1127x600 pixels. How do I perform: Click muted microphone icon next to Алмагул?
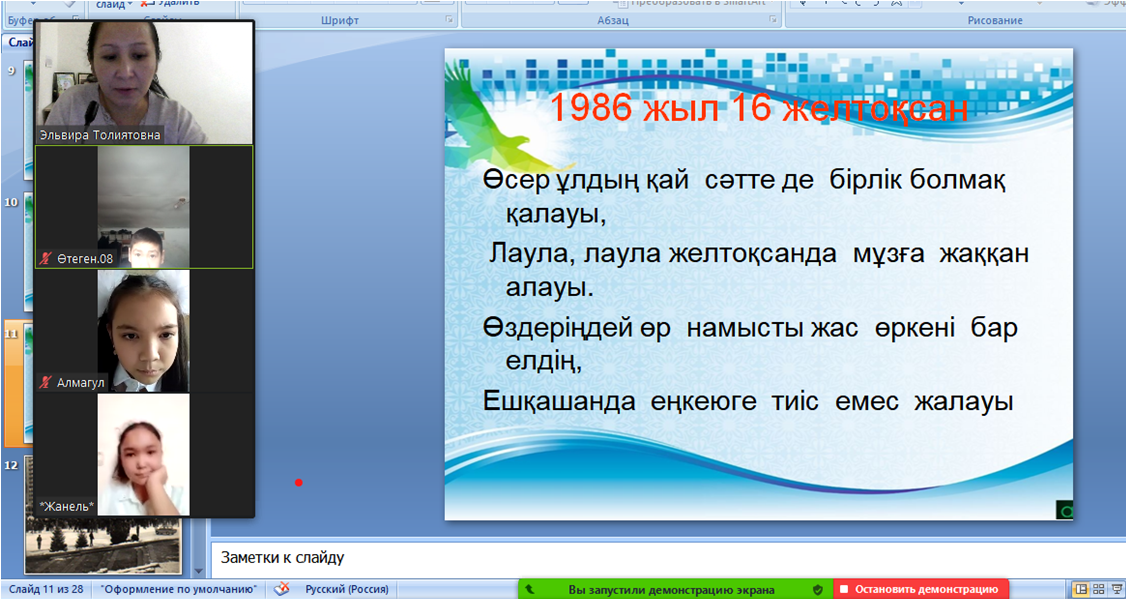pyautogui.click(x=45, y=383)
